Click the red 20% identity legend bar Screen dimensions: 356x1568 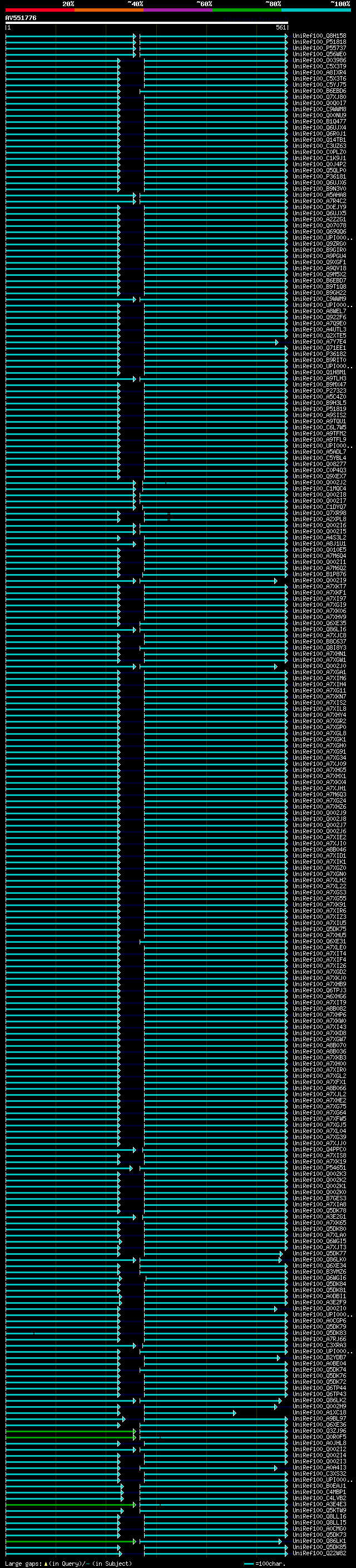[x=39, y=10]
